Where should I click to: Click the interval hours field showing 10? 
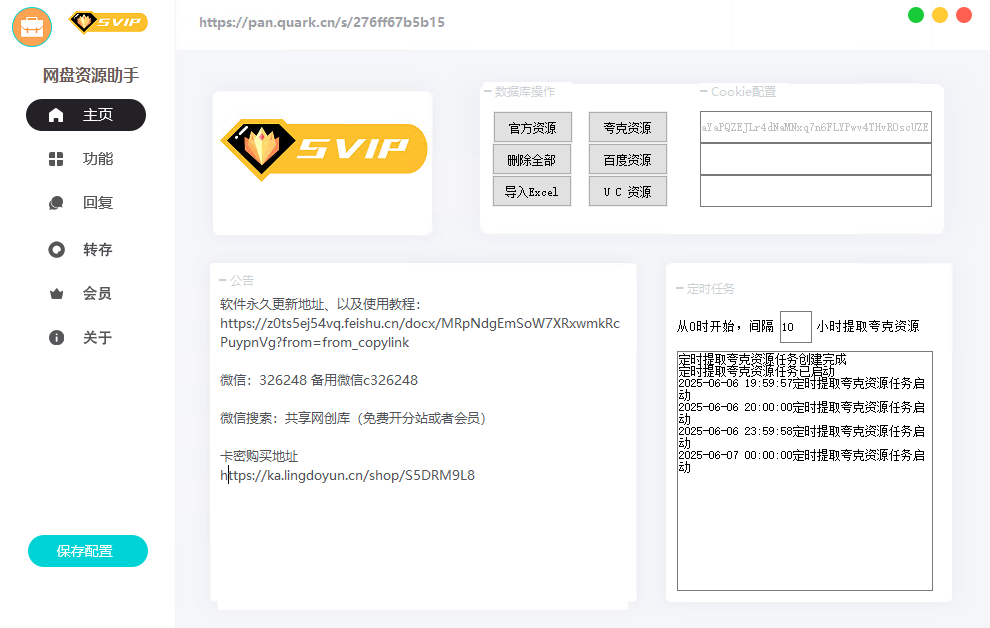pyautogui.click(x=796, y=327)
